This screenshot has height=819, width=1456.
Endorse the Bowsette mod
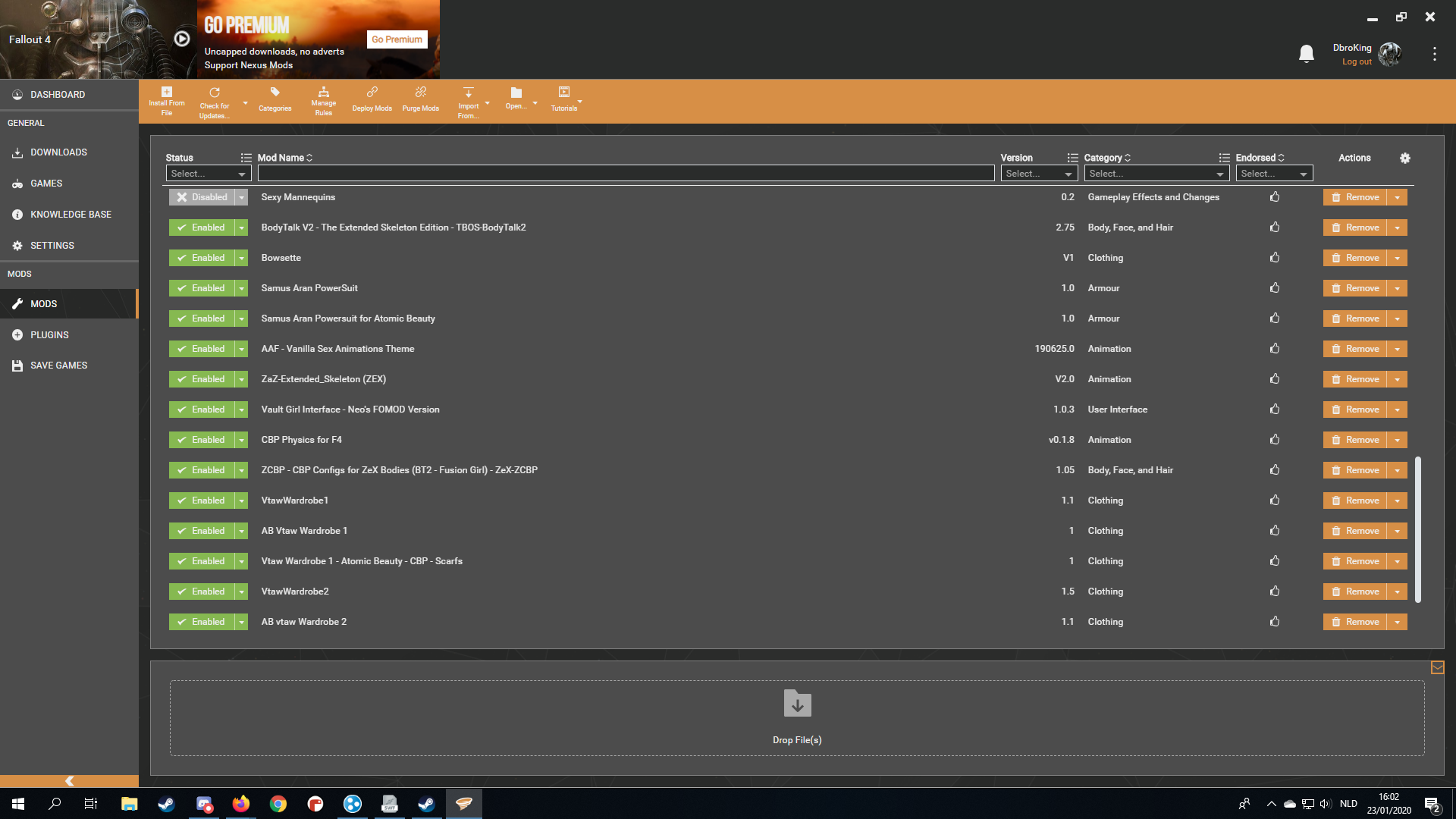1275,257
